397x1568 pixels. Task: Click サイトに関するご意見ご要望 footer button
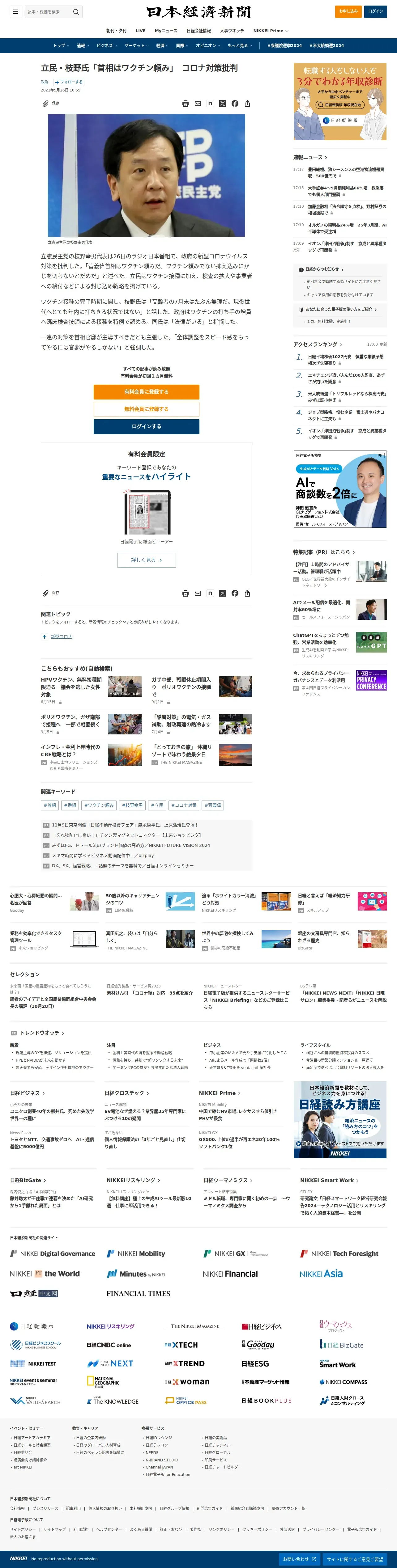pos(355,1559)
